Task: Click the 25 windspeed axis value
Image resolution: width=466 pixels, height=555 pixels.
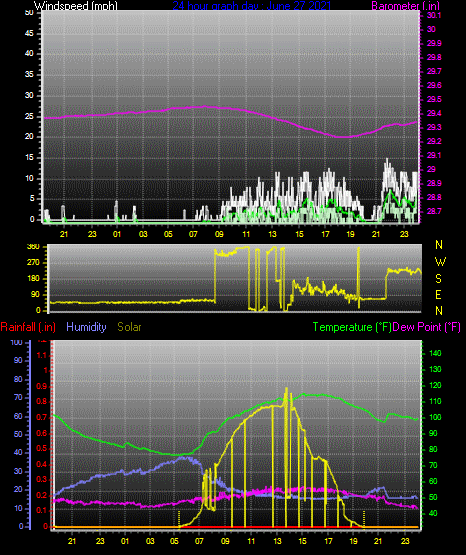Action: point(29,116)
